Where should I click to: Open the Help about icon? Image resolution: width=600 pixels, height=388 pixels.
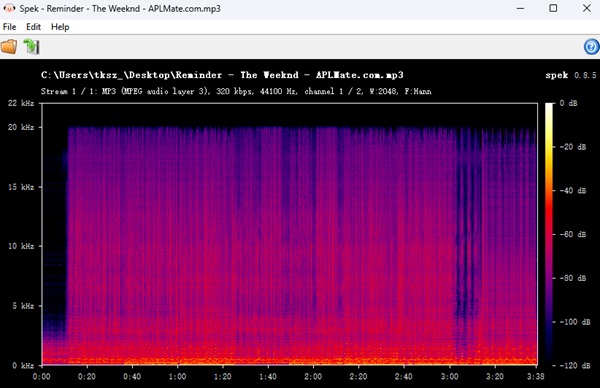coord(591,47)
